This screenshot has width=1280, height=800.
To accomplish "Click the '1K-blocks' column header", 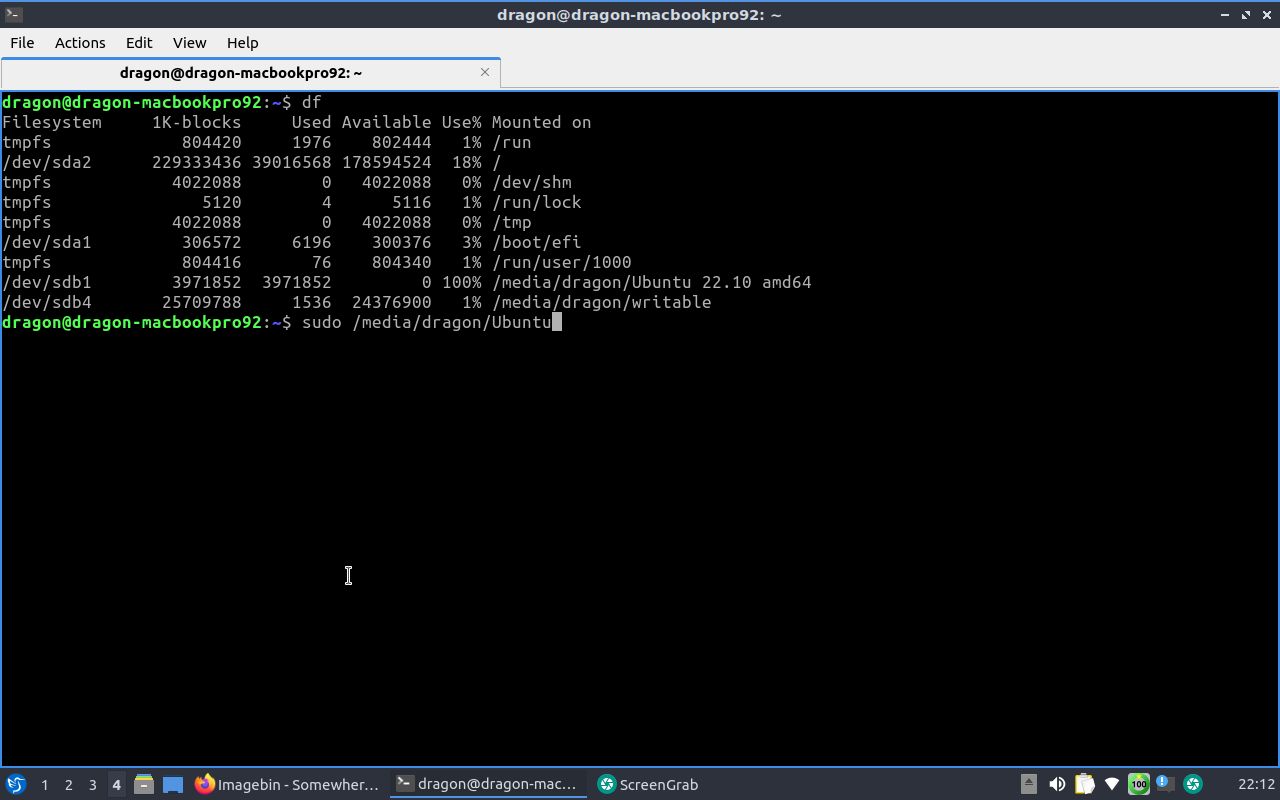I will [197, 122].
